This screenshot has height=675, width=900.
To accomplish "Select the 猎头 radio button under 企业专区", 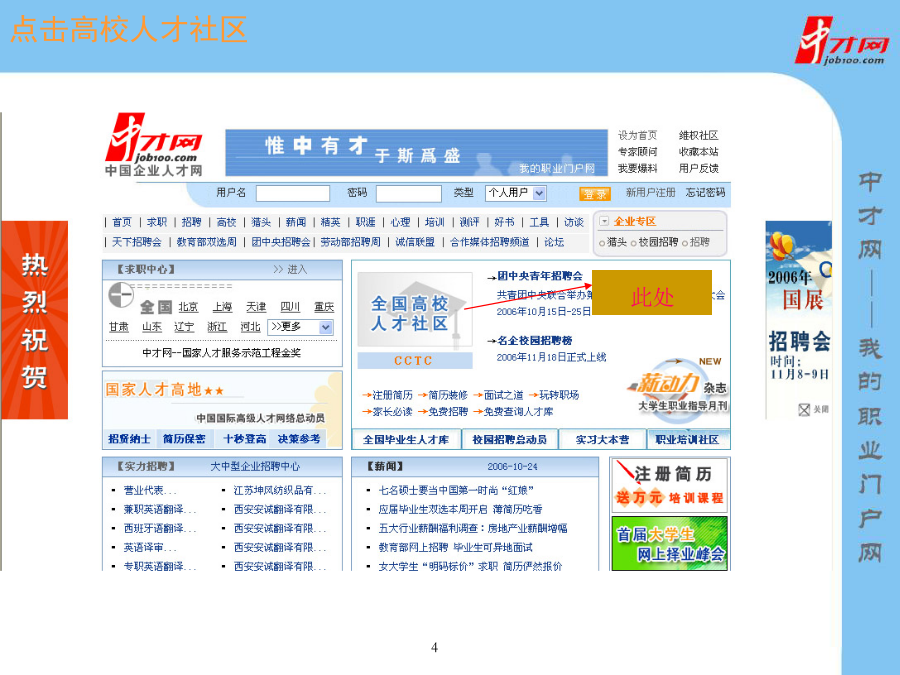I will pyautogui.click(x=602, y=243).
